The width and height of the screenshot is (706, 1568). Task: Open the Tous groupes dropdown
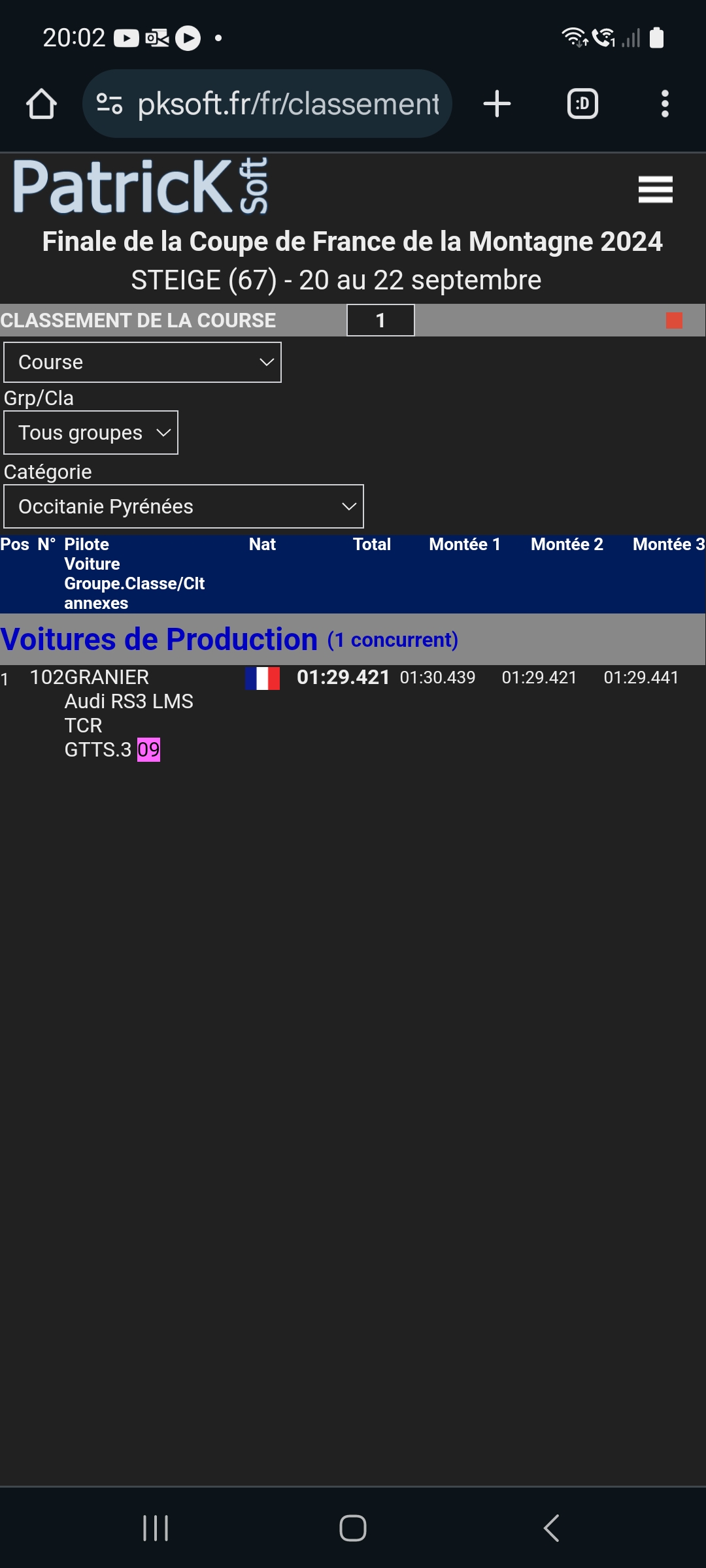91,433
